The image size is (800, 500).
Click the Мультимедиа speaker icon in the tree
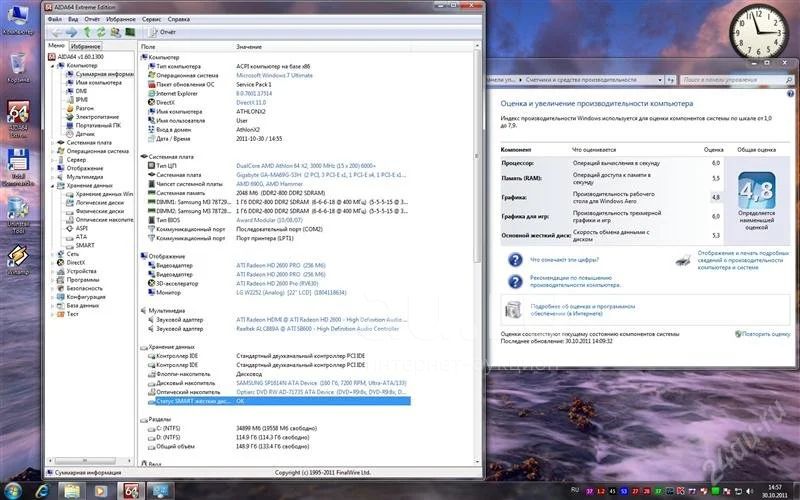click(x=61, y=177)
